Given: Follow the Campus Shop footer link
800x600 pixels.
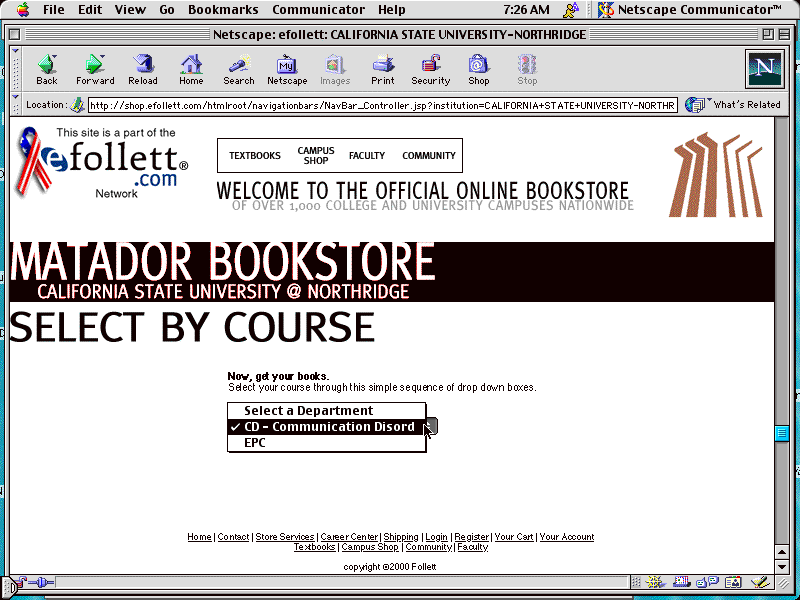Looking at the screenshot, I should pos(370,547).
